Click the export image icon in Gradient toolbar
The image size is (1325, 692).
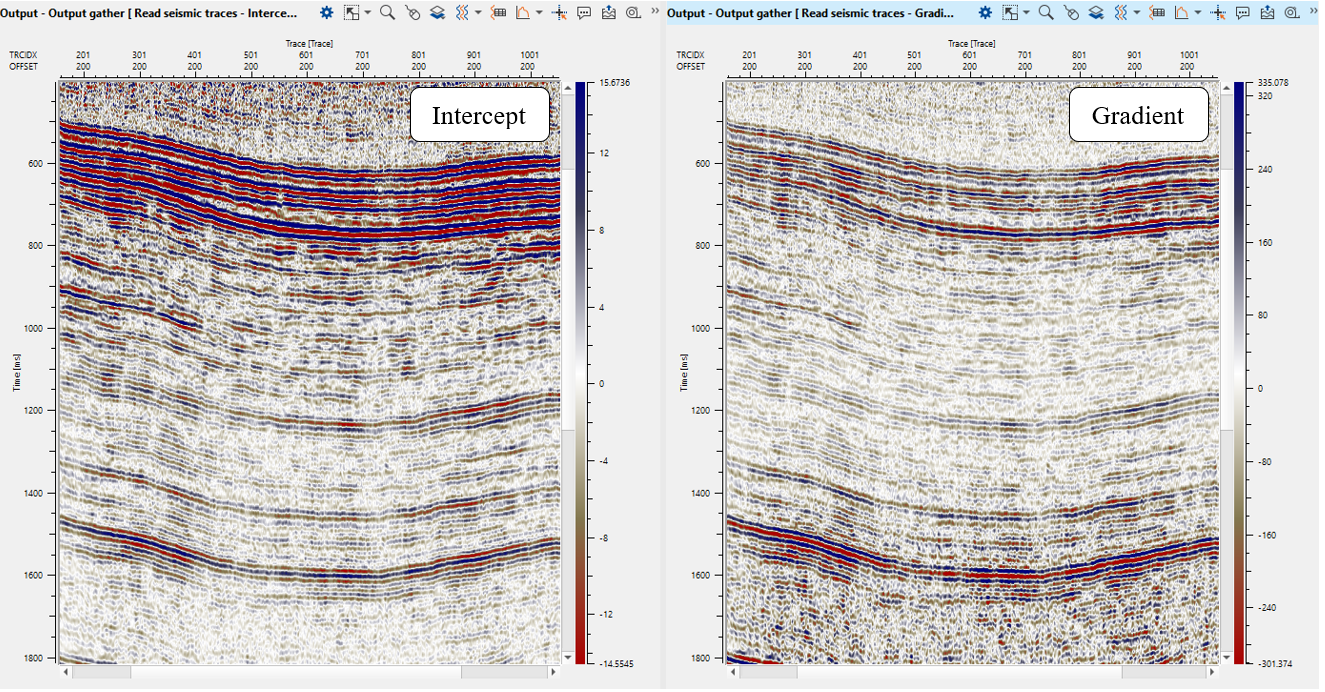[1267, 13]
